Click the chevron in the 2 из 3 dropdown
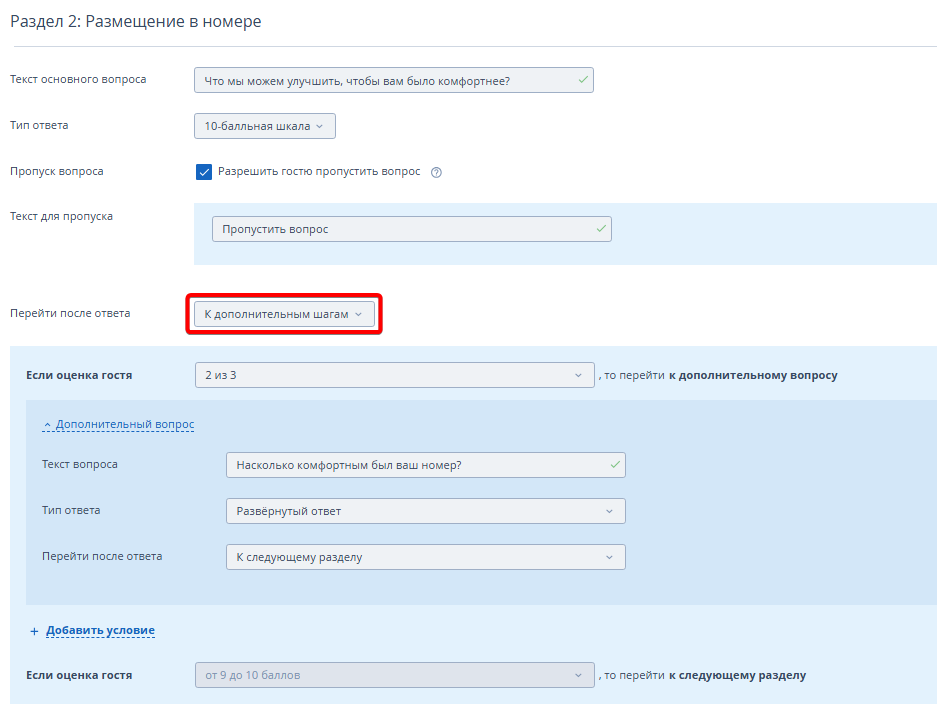 pyautogui.click(x=578, y=375)
